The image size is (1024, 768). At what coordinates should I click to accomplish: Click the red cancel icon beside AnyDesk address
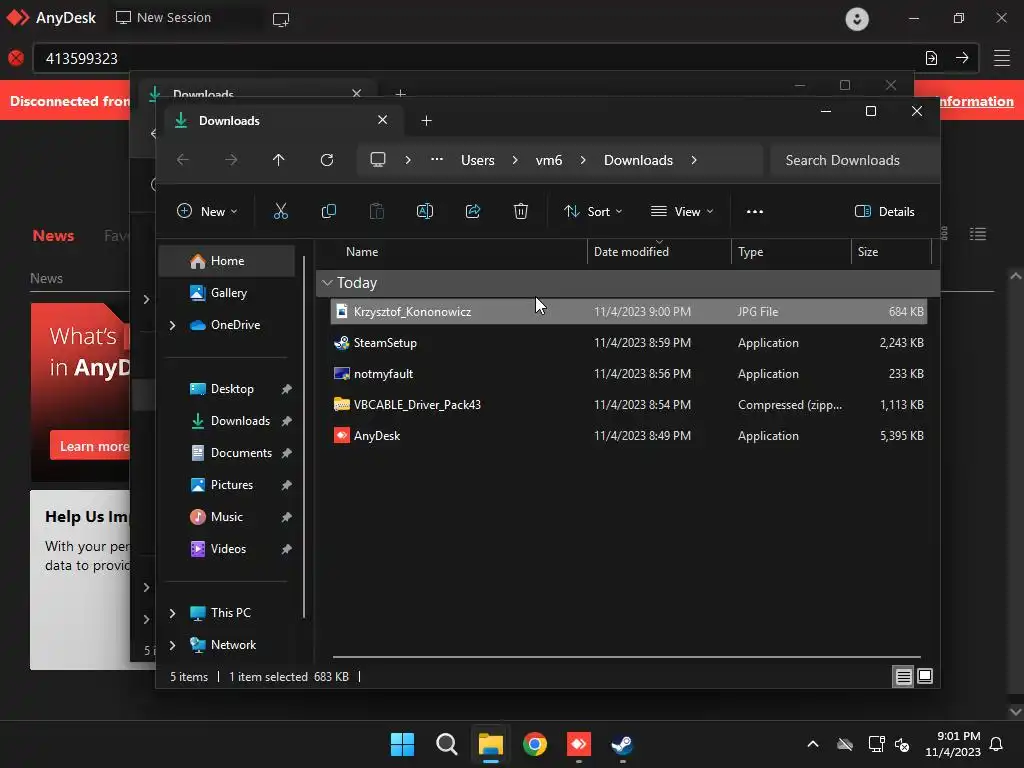(x=16, y=58)
